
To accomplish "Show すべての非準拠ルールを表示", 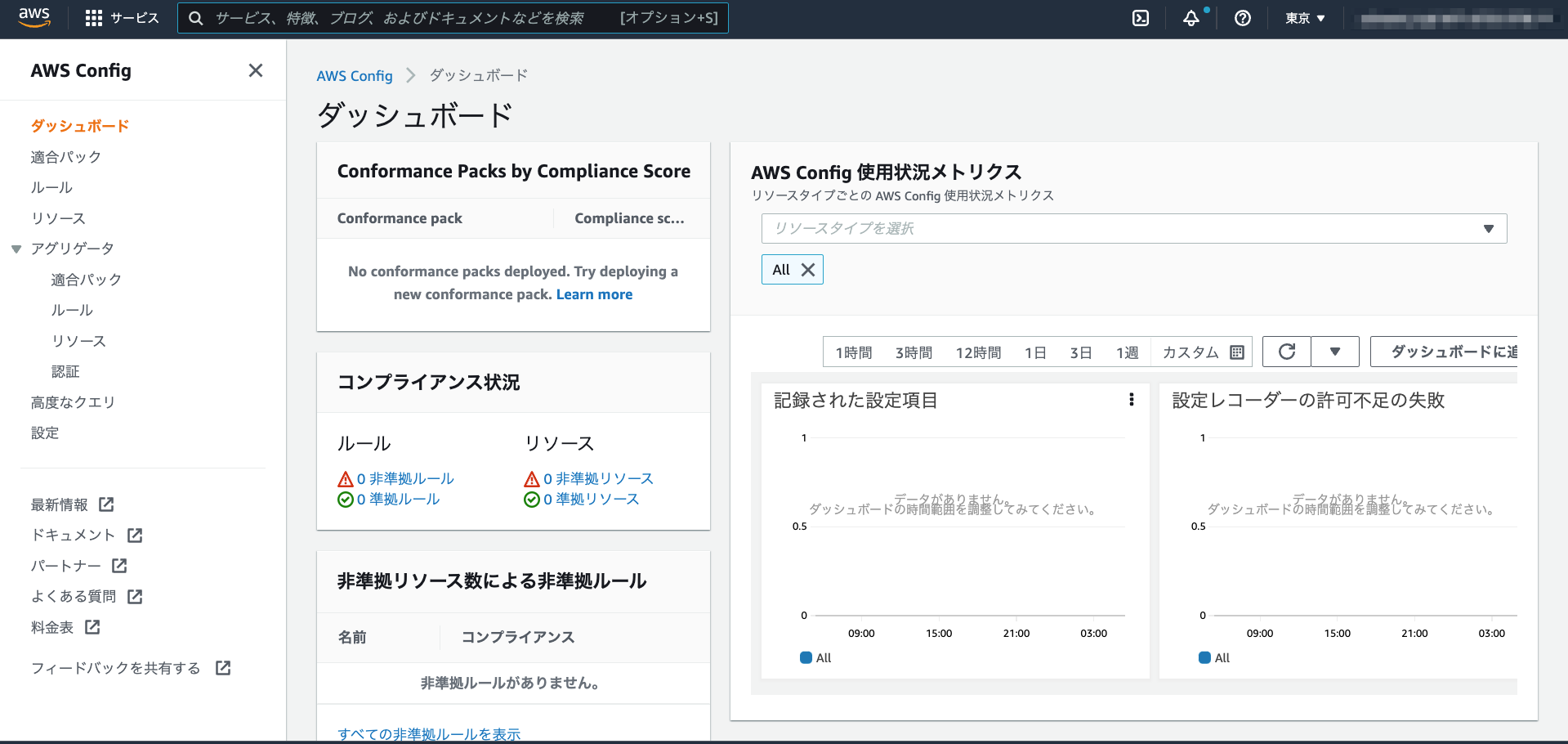I will coord(429,733).
